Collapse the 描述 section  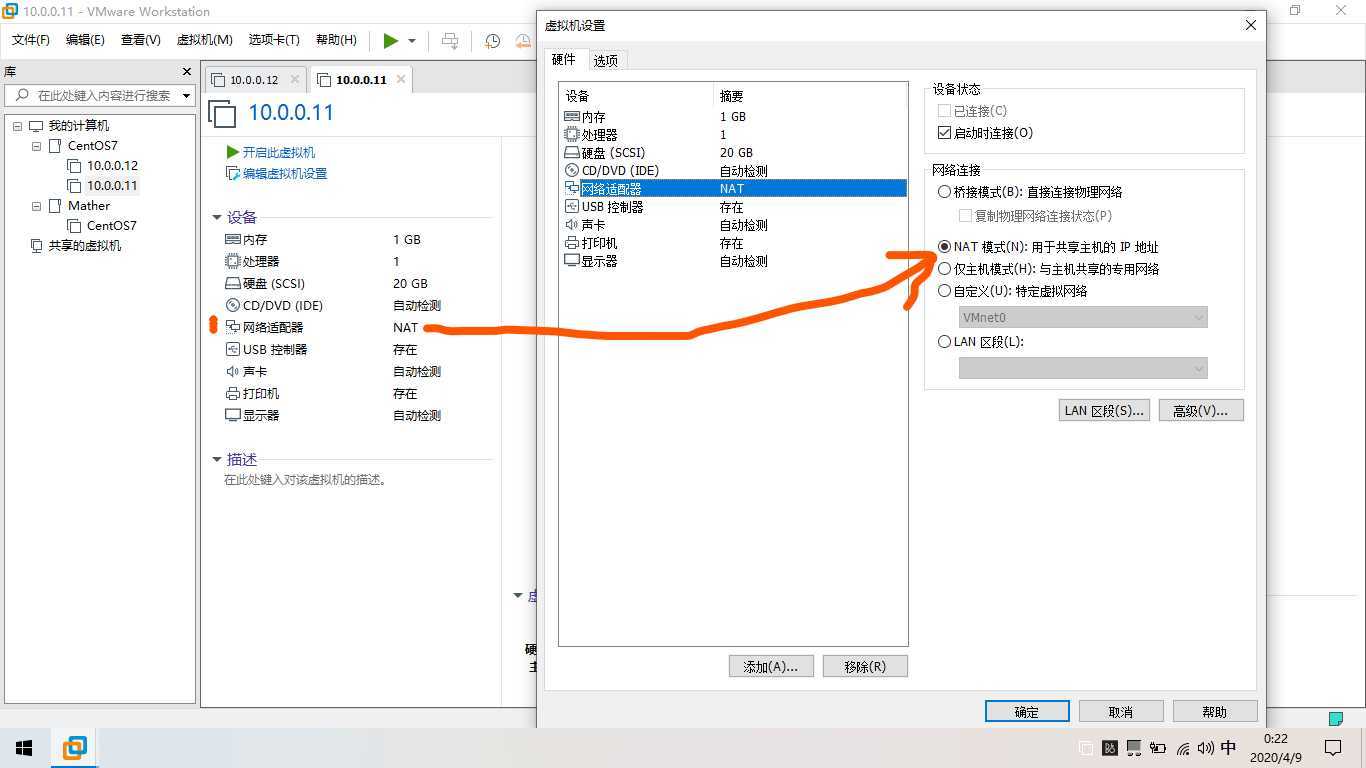(217, 460)
